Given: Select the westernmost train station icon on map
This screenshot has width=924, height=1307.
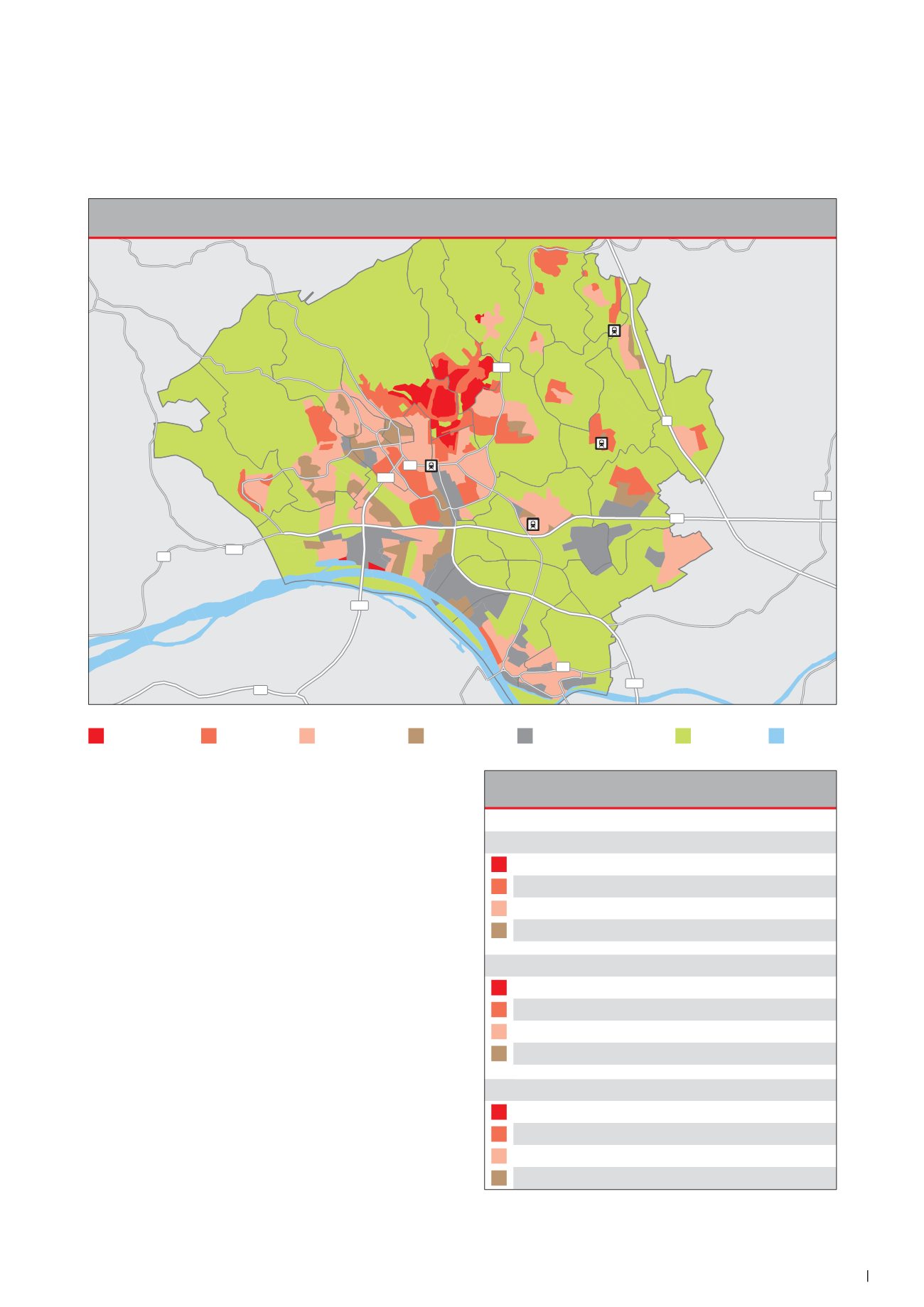Looking at the screenshot, I should tap(431, 466).
